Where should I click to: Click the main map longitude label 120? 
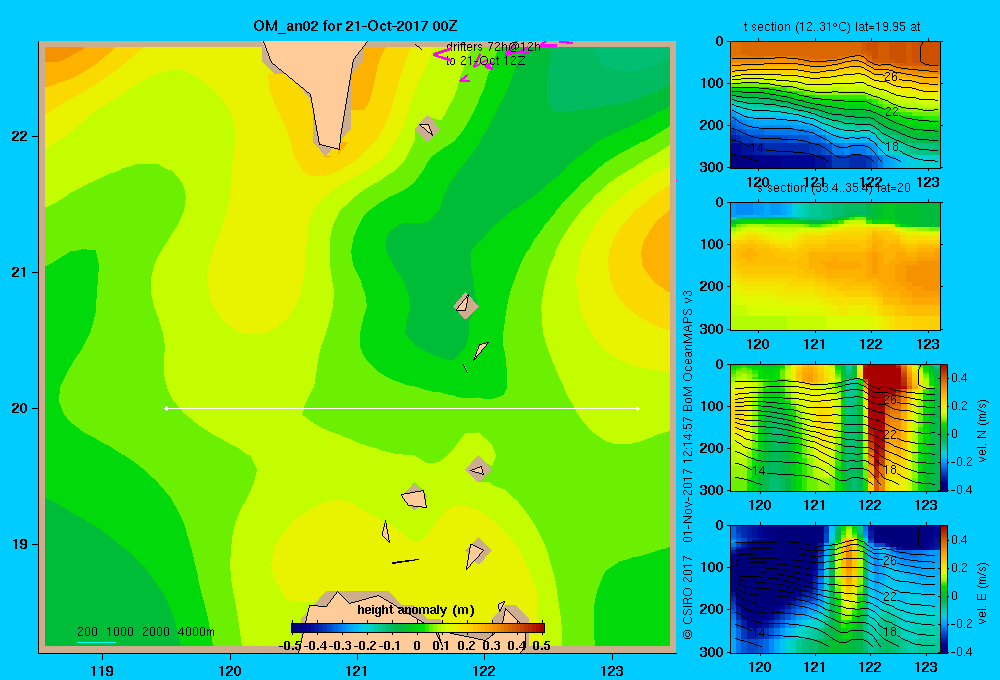[x=230, y=670]
